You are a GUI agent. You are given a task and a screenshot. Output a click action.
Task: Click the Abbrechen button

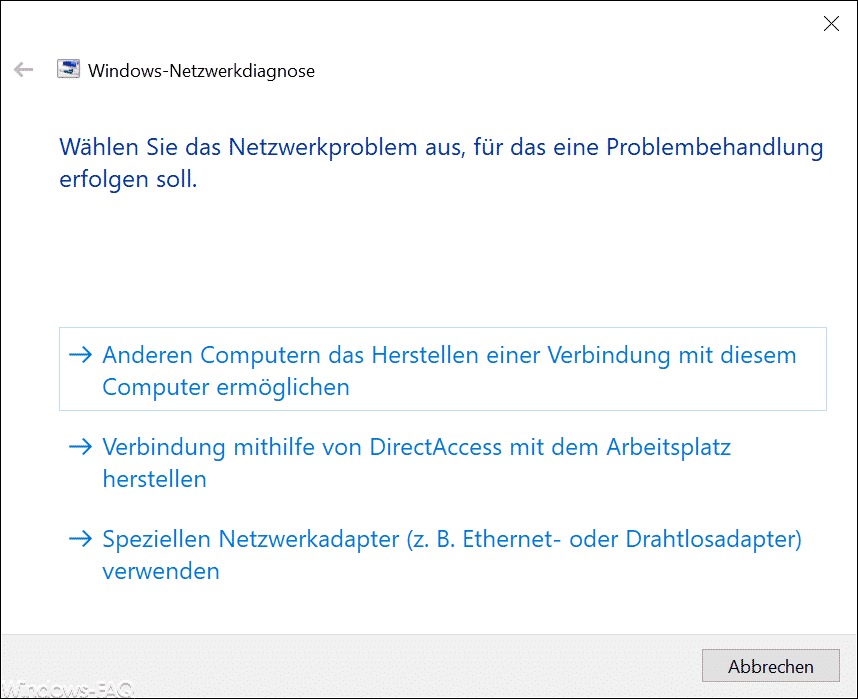[770, 666]
